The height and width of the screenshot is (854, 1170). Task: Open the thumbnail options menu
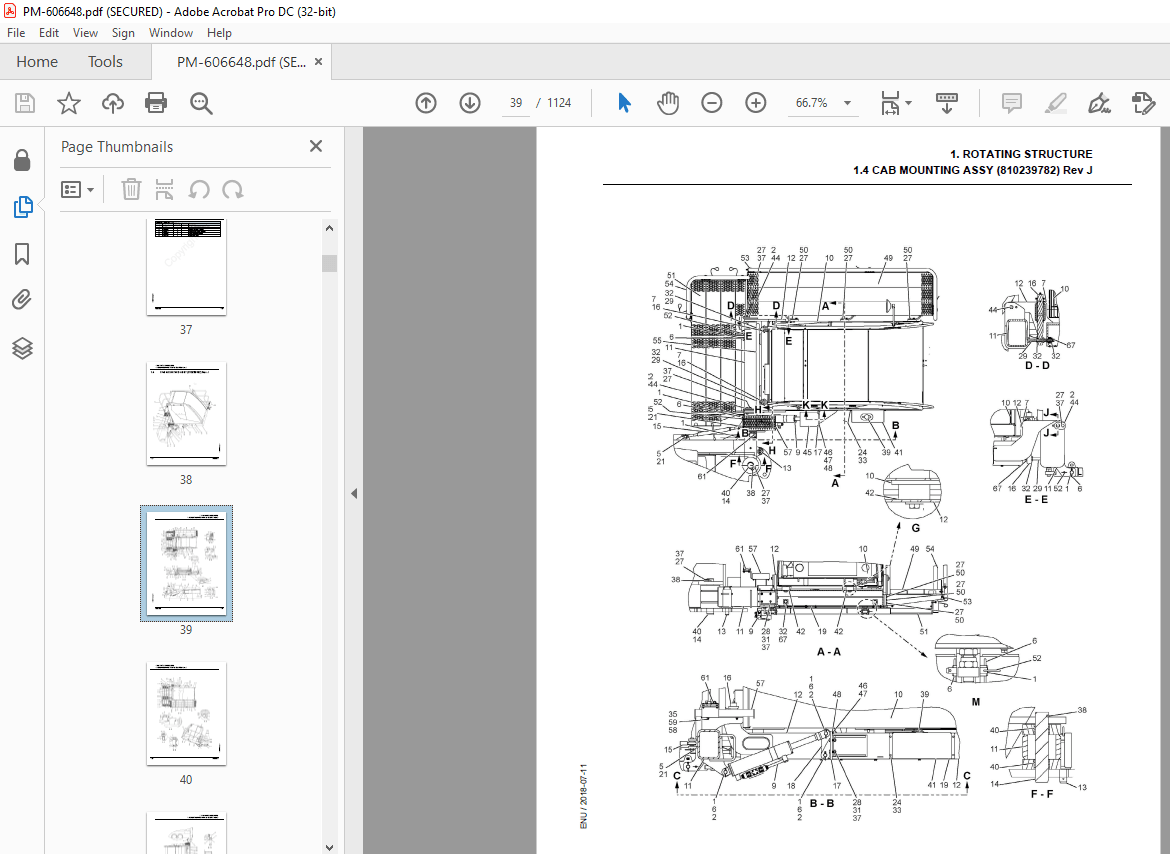77,189
